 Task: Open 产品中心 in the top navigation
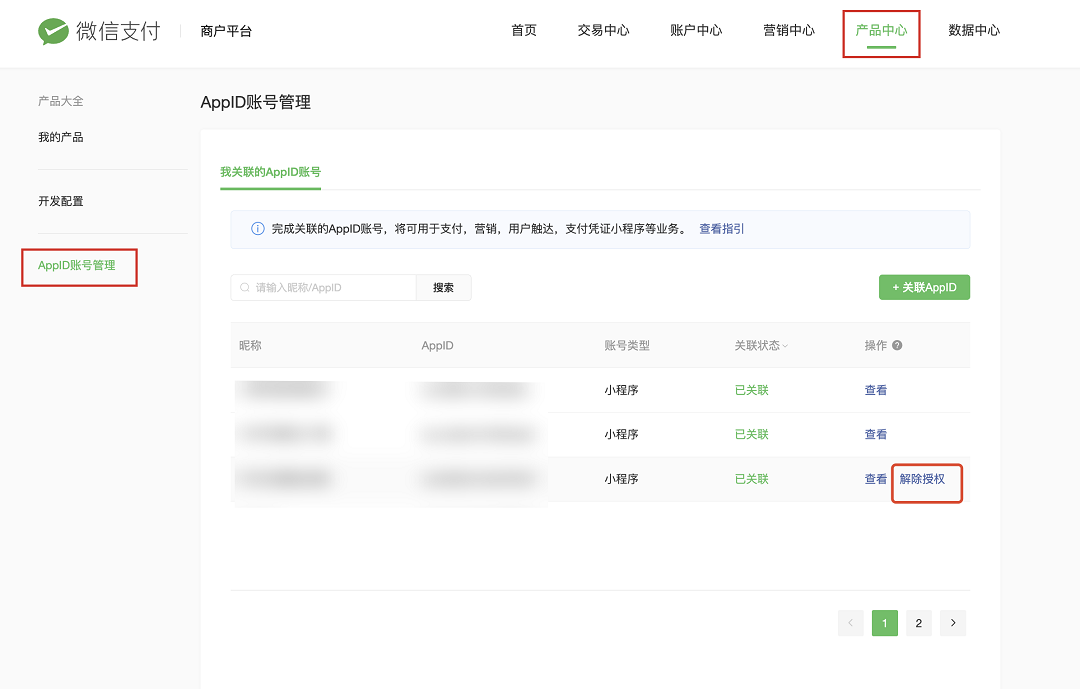881,30
